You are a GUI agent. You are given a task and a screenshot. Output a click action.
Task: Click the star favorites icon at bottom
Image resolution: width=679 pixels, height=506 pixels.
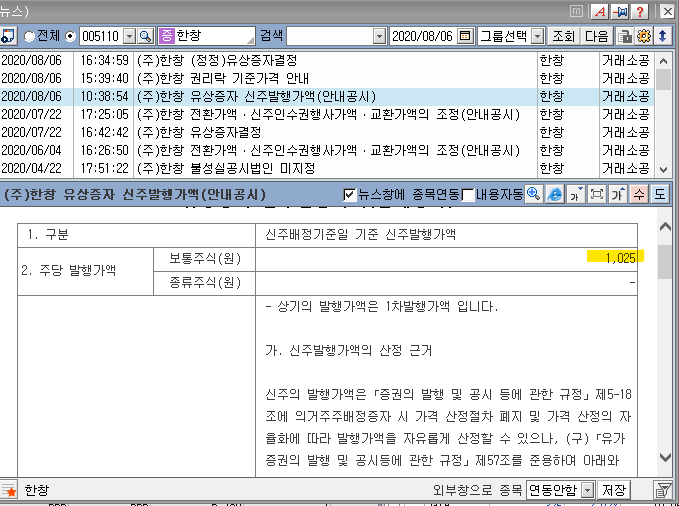pos(10,490)
